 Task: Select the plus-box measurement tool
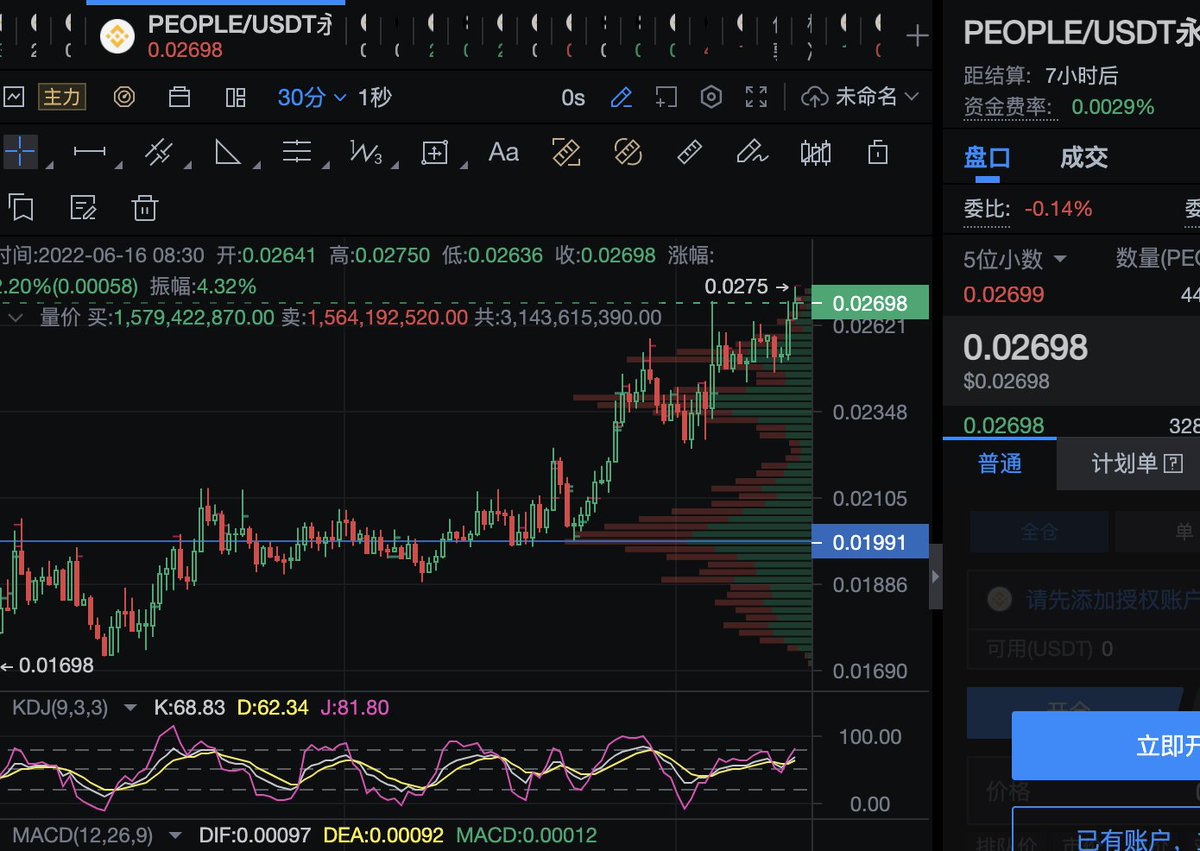[435, 152]
